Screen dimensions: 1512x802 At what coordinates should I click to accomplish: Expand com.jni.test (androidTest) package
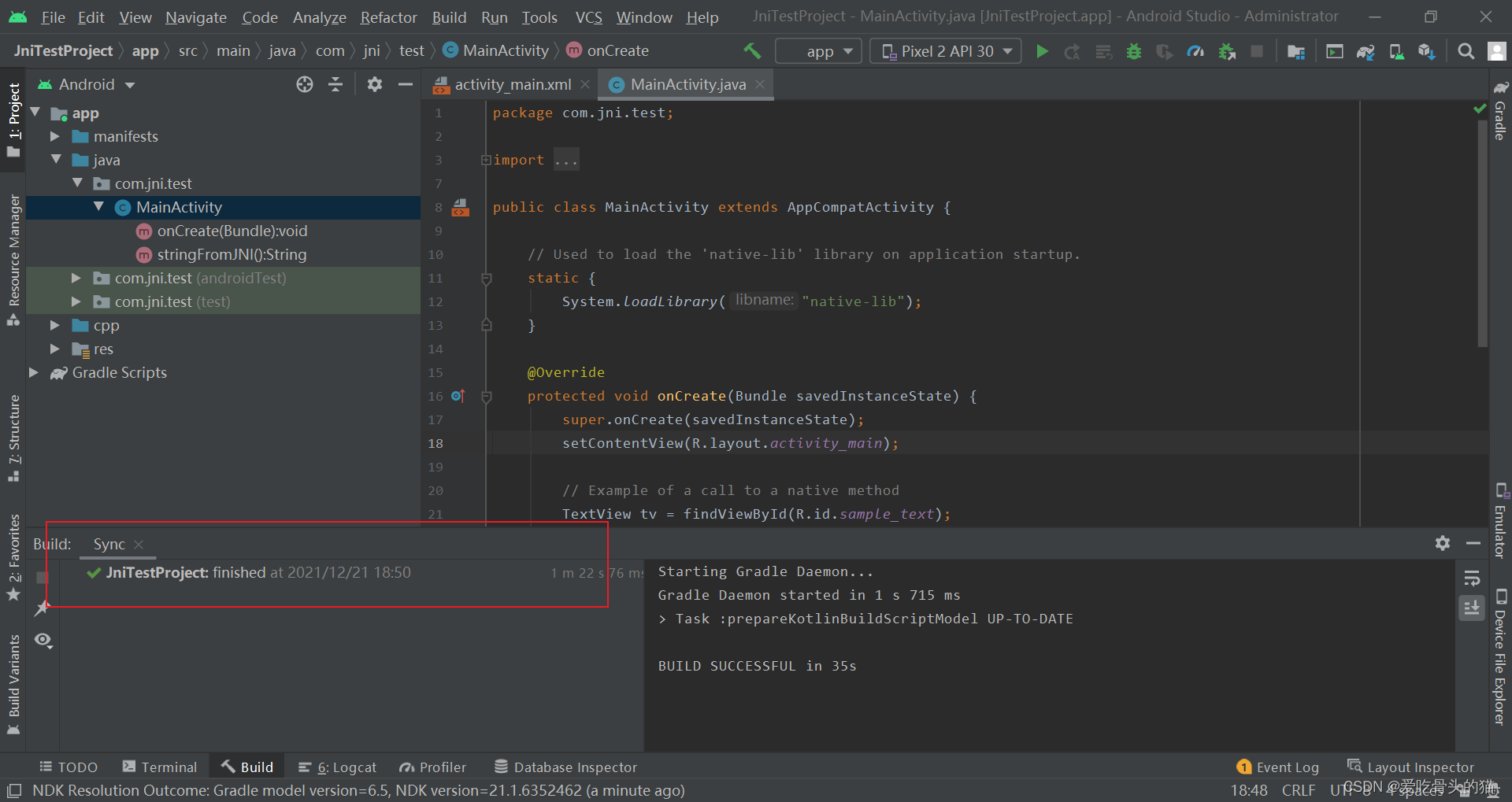(76, 278)
